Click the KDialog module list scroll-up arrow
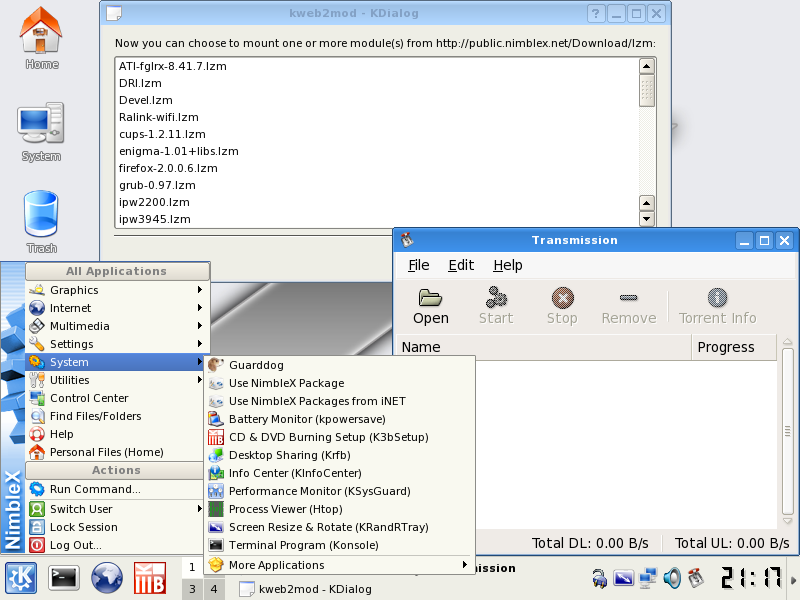 [x=646, y=66]
